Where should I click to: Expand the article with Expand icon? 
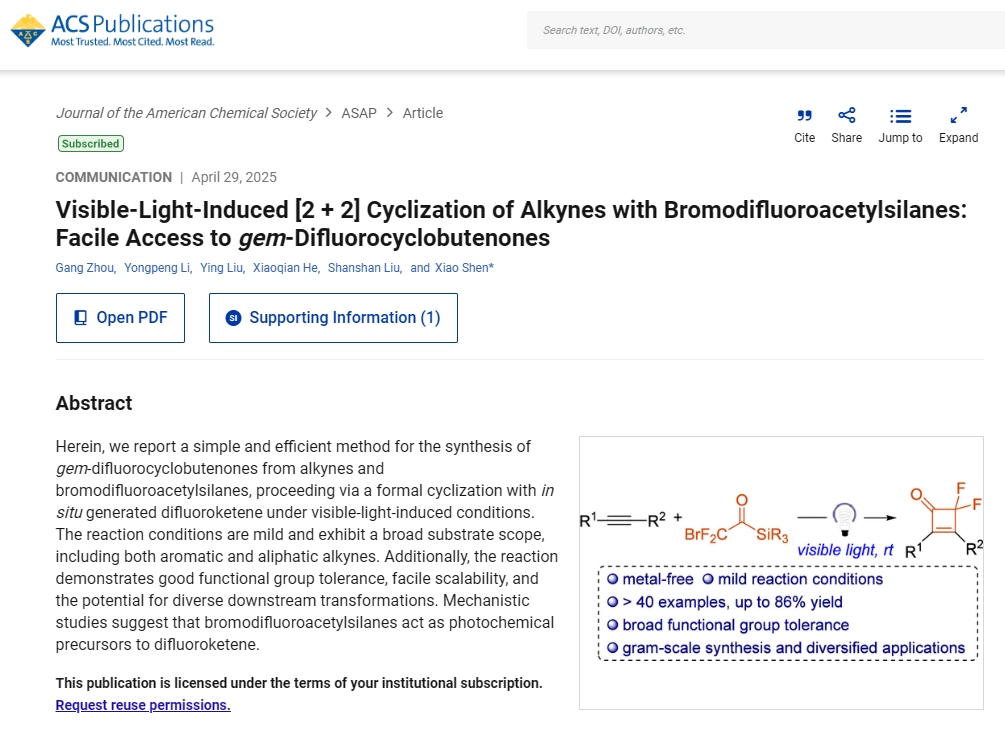pyautogui.click(x=958, y=116)
